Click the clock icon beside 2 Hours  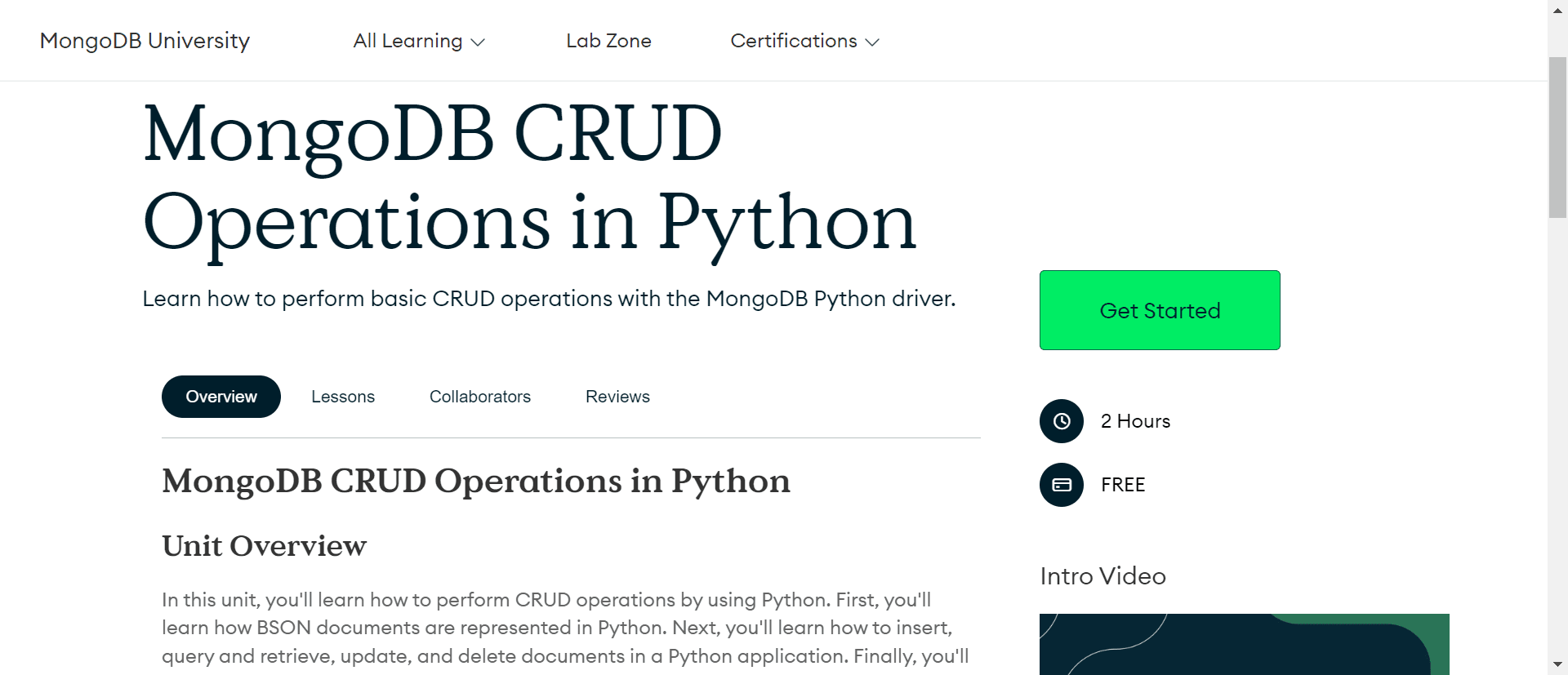click(1062, 421)
